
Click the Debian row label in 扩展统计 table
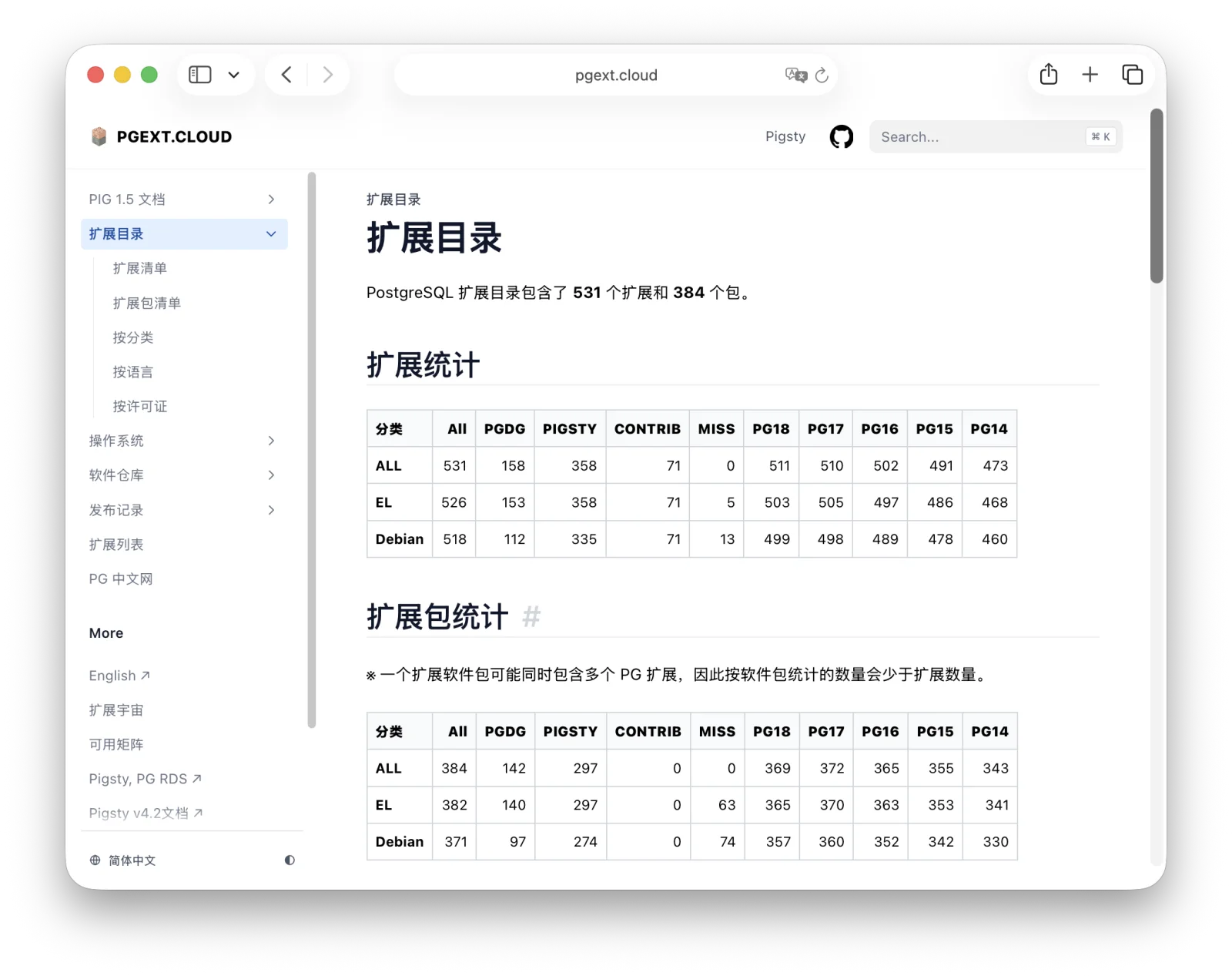pos(400,539)
